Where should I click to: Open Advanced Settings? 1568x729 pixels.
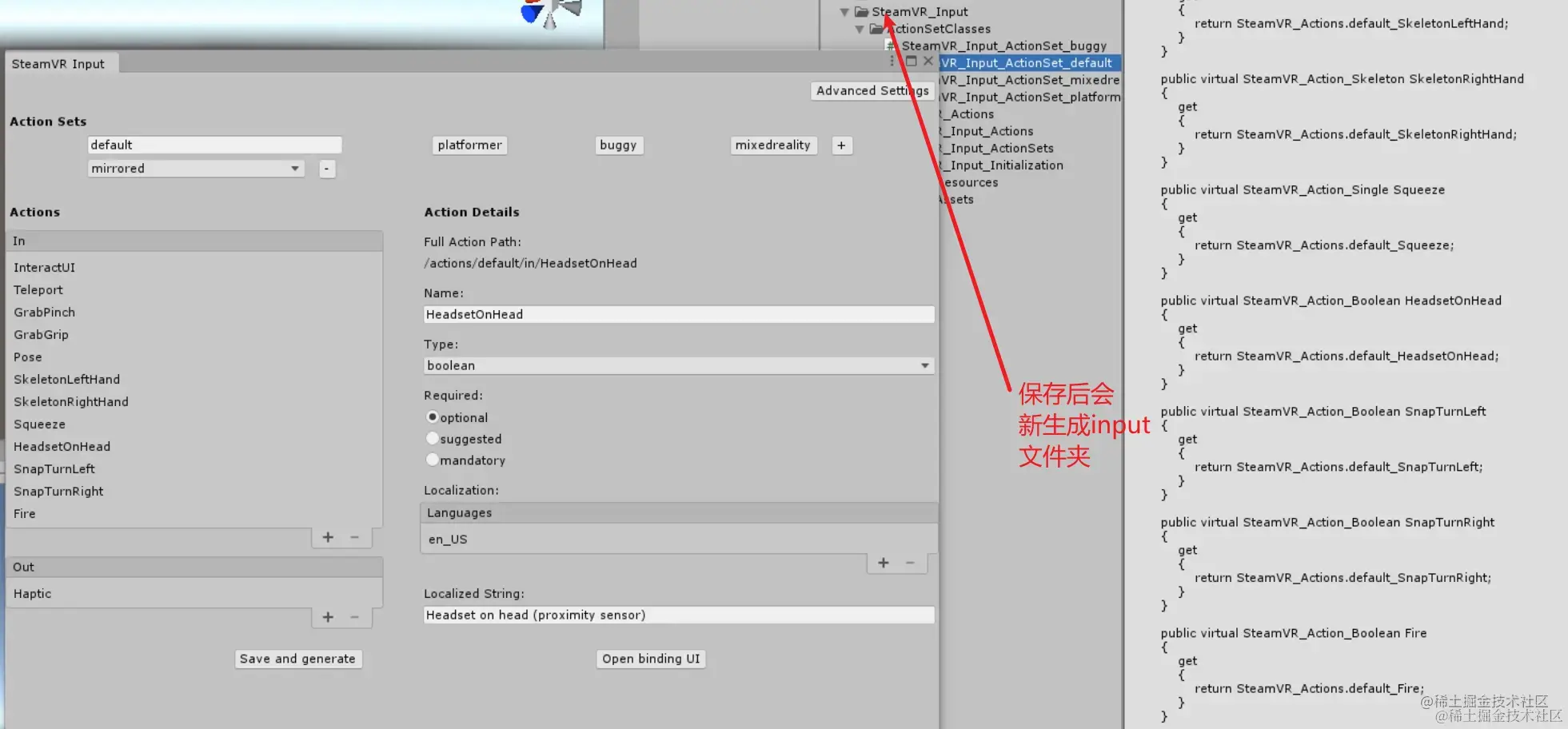(x=872, y=91)
